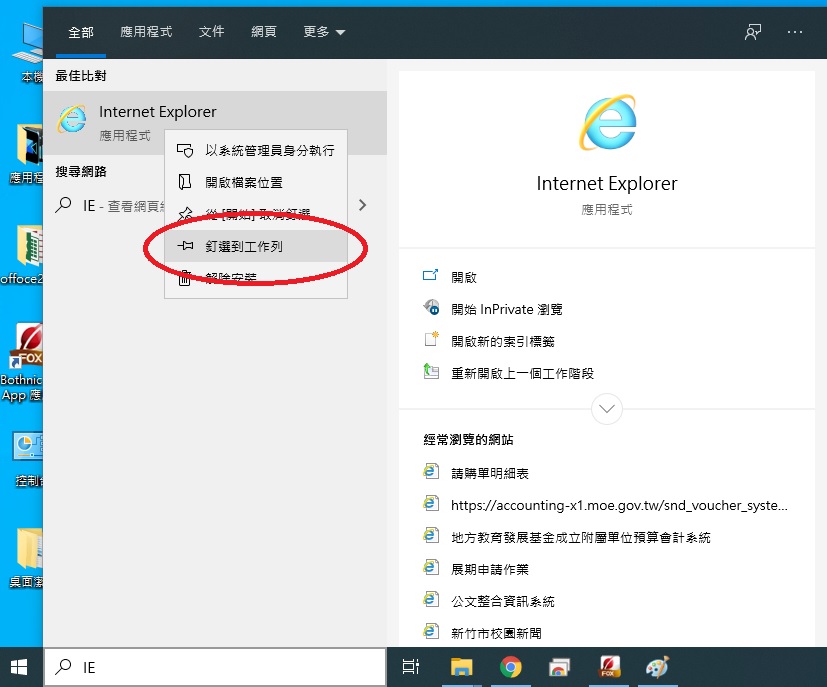The image size is (827, 687).
Task: Select Internet Explorer best match result
Action: 215,123
